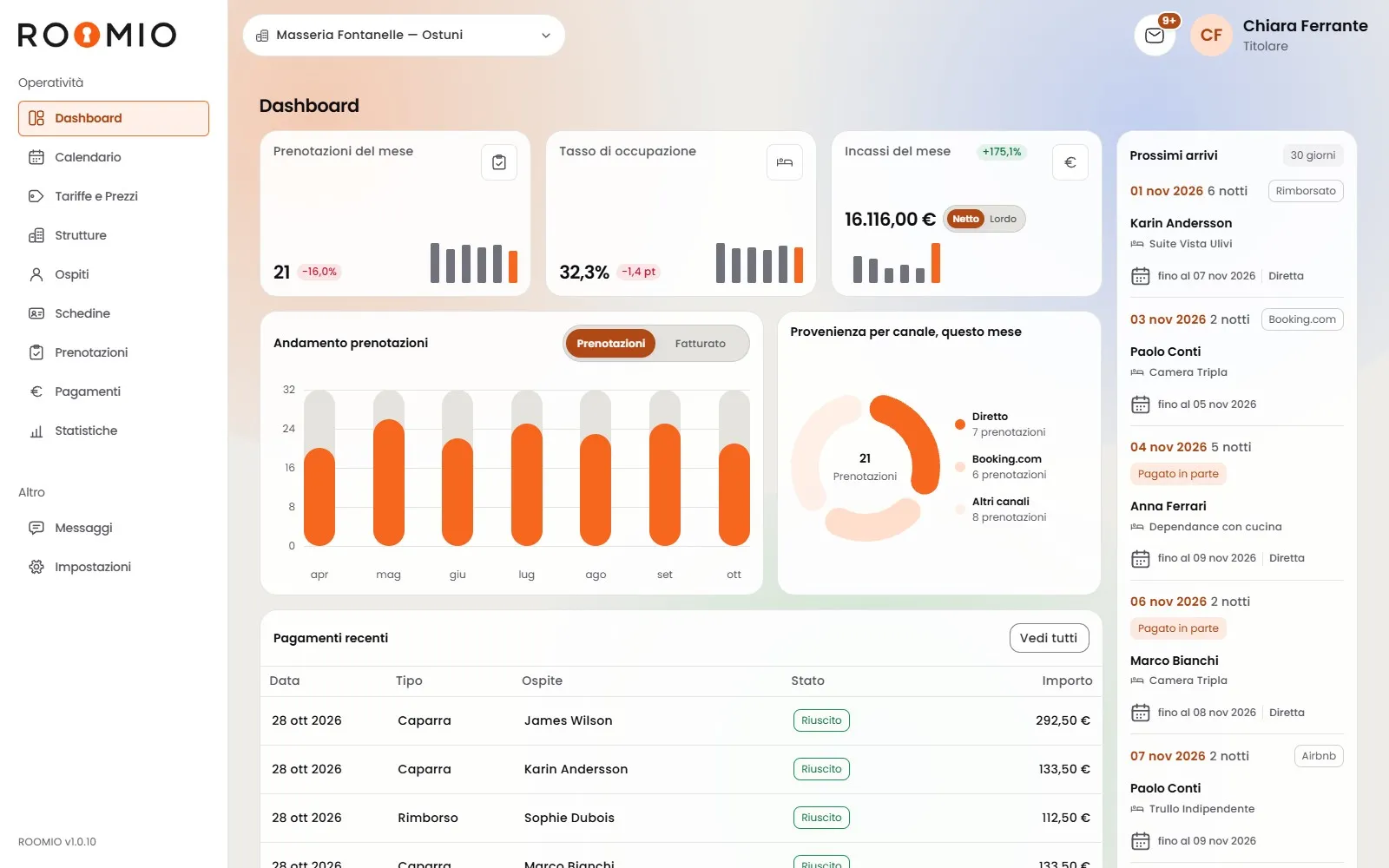Click the mag bar in the bookings chart

389,483
